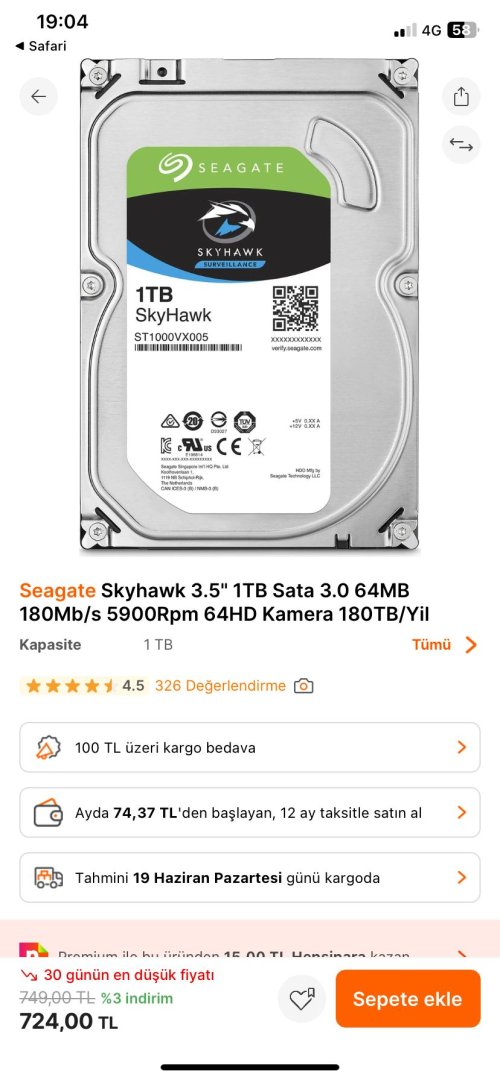The image size is (500, 1080).
Task: Tap the compare arrows icon
Action: (461, 145)
